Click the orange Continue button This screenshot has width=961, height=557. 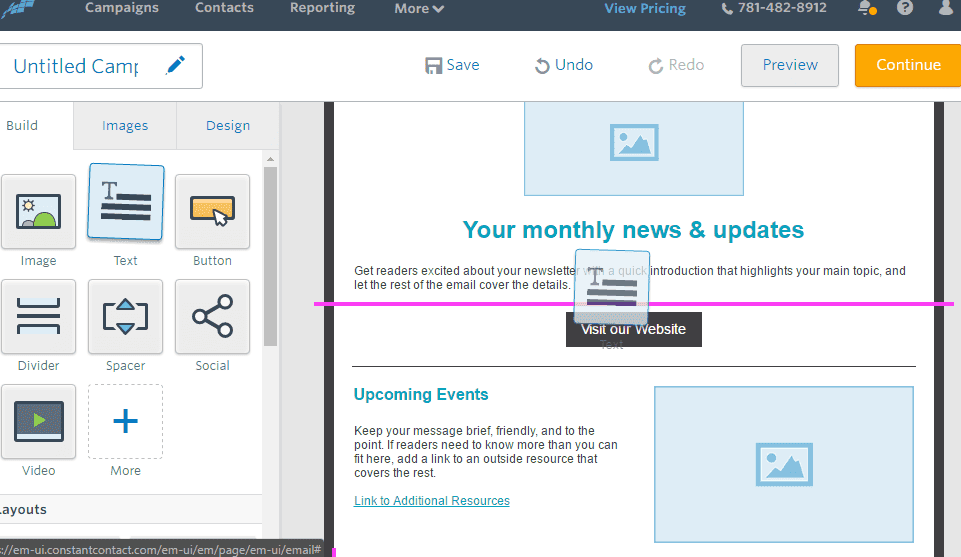[x=908, y=65]
